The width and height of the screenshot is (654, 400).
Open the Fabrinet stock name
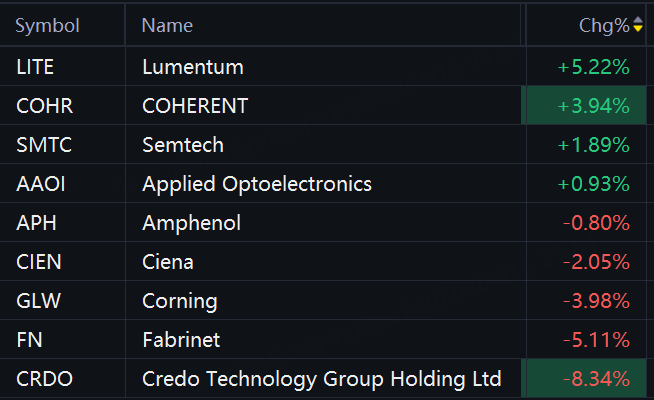pyautogui.click(x=181, y=340)
